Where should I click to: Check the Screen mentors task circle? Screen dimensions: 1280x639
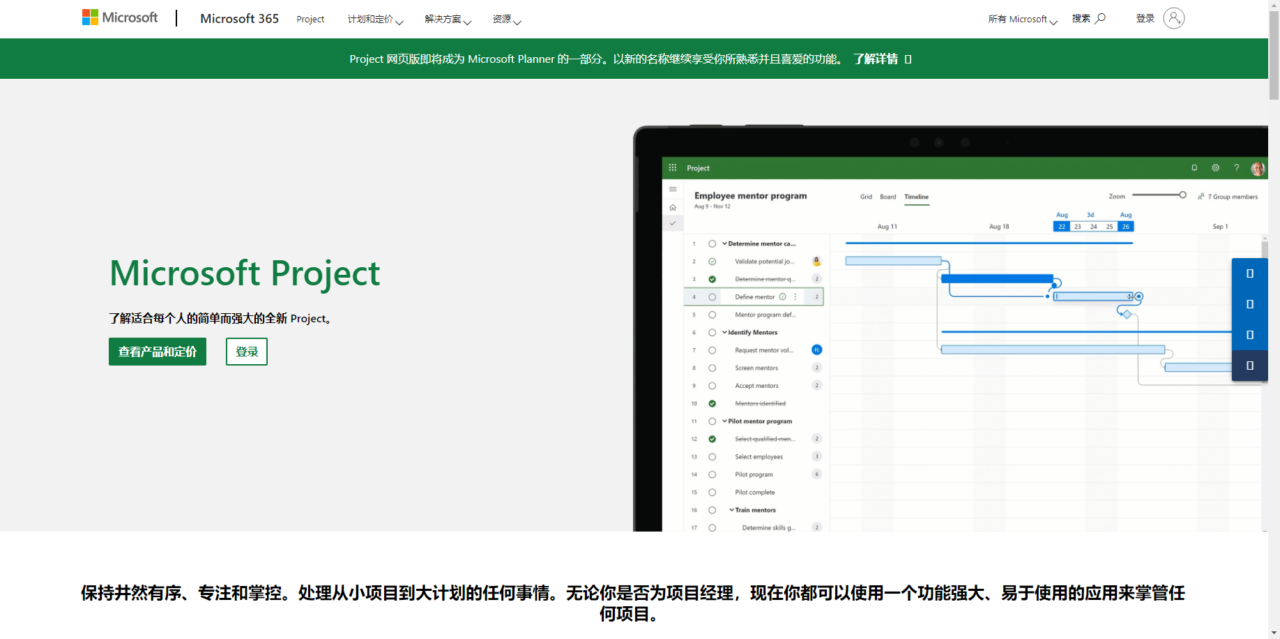[712, 368]
